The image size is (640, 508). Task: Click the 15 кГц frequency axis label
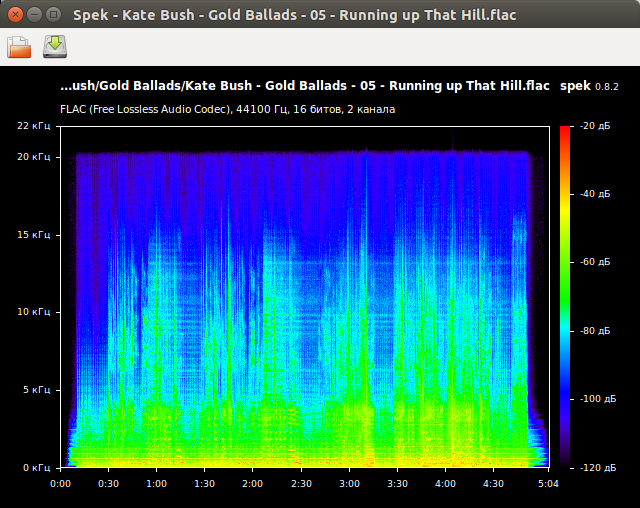click(32, 235)
